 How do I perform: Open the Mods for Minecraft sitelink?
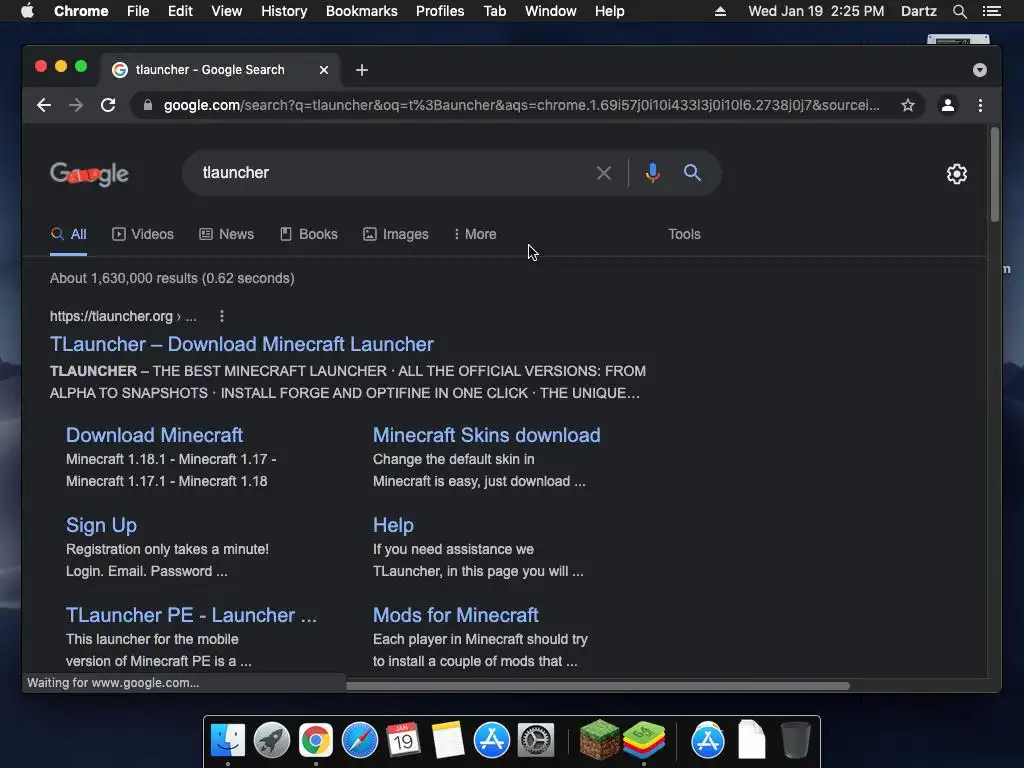point(455,615)
